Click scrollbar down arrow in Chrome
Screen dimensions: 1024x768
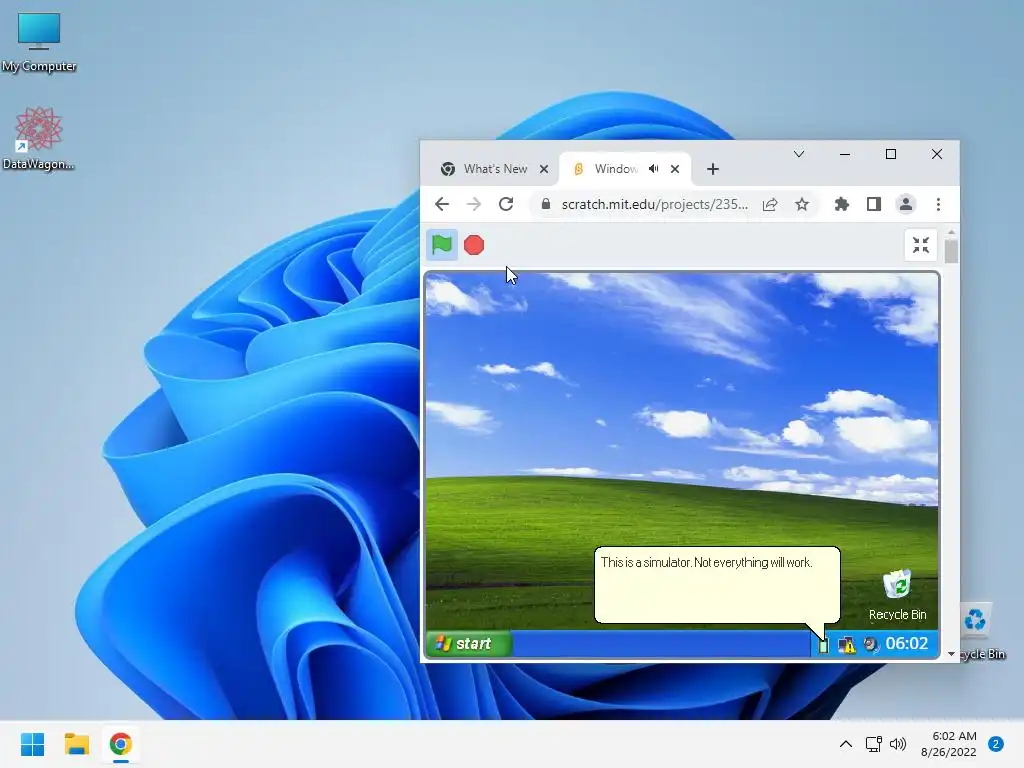pos(951,654)
